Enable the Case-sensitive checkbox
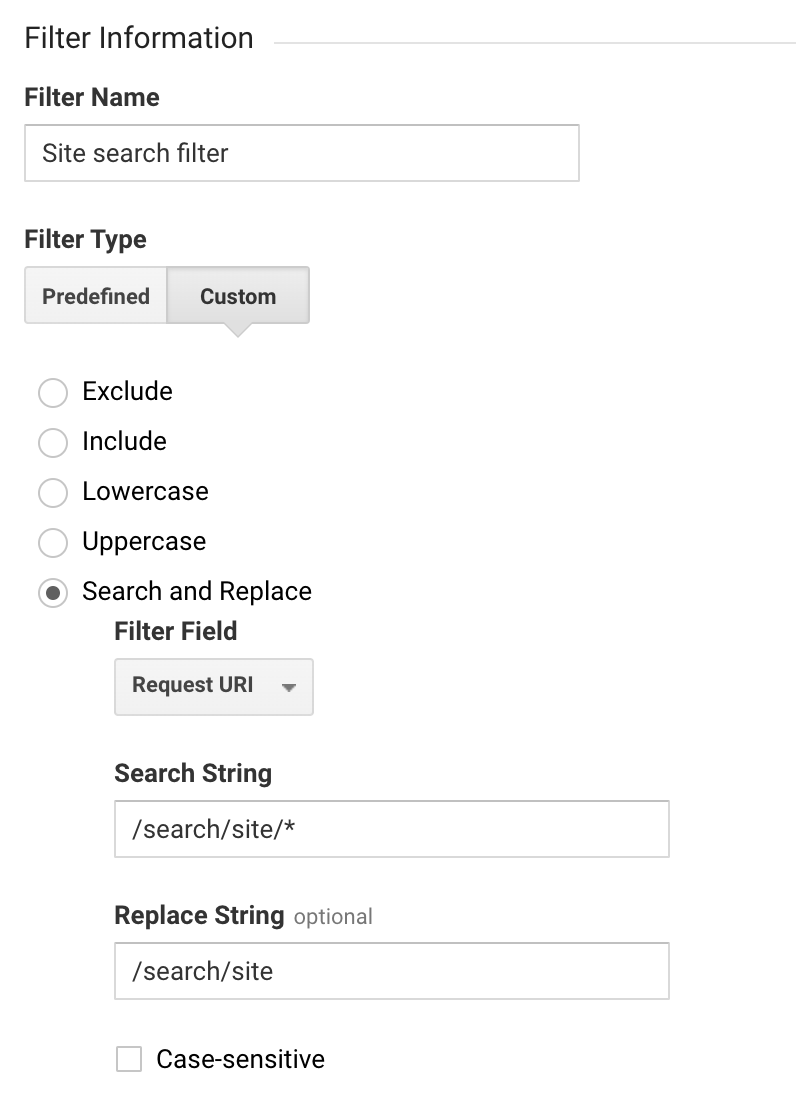This screenshot has width=796, height=1112. tap(129, 1059)
